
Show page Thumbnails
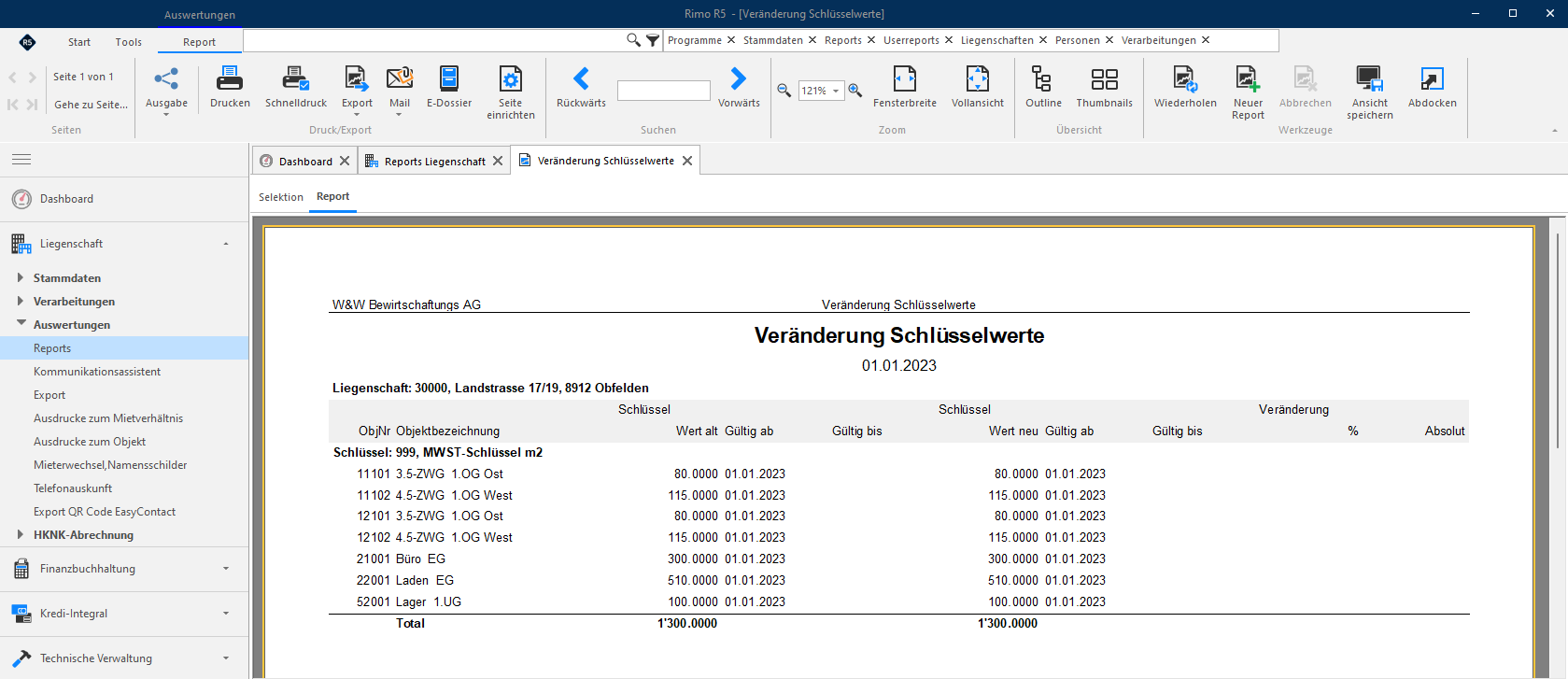point(1104,88)
